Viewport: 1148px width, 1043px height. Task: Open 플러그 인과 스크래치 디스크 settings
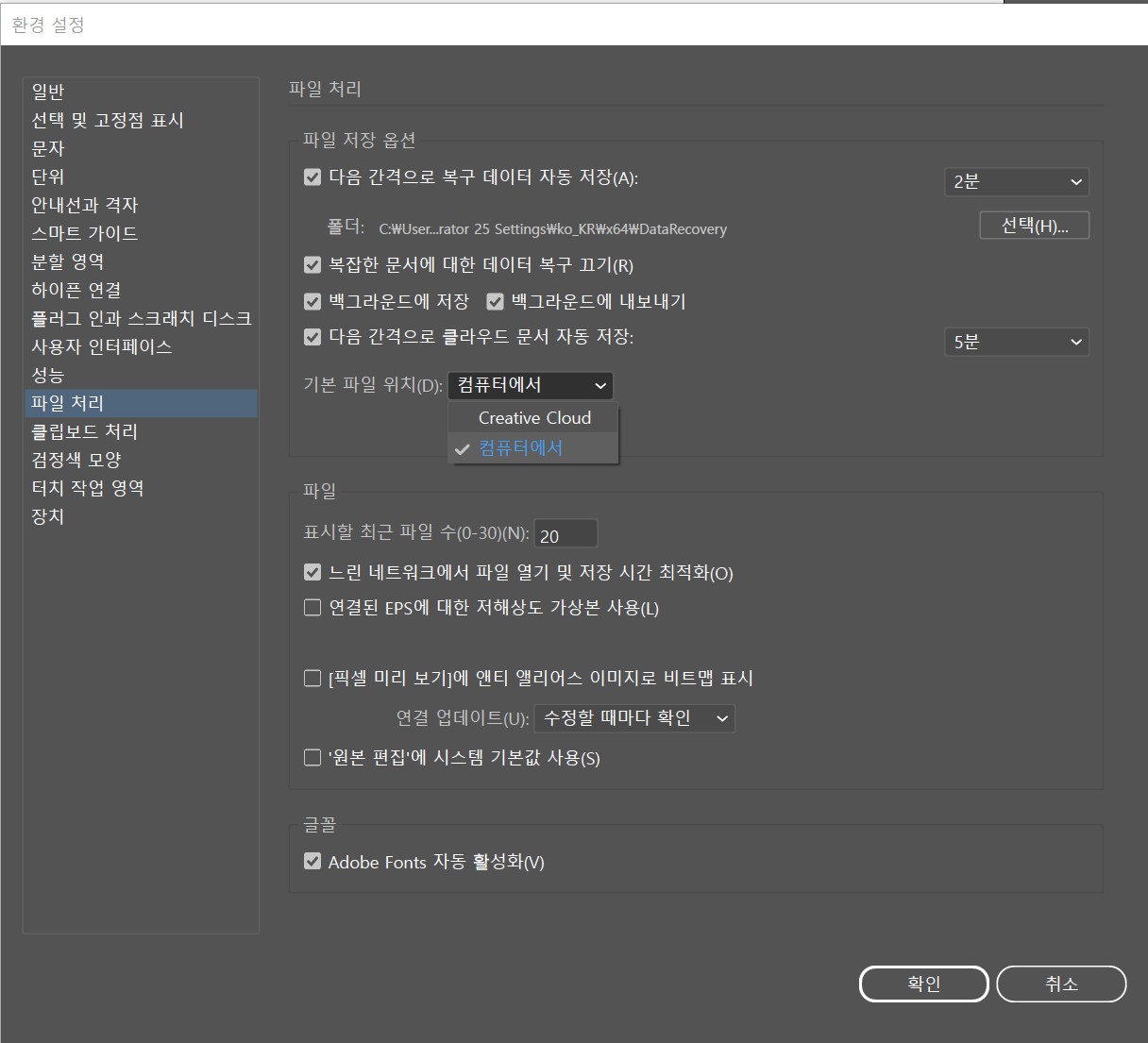pos(142,318)
